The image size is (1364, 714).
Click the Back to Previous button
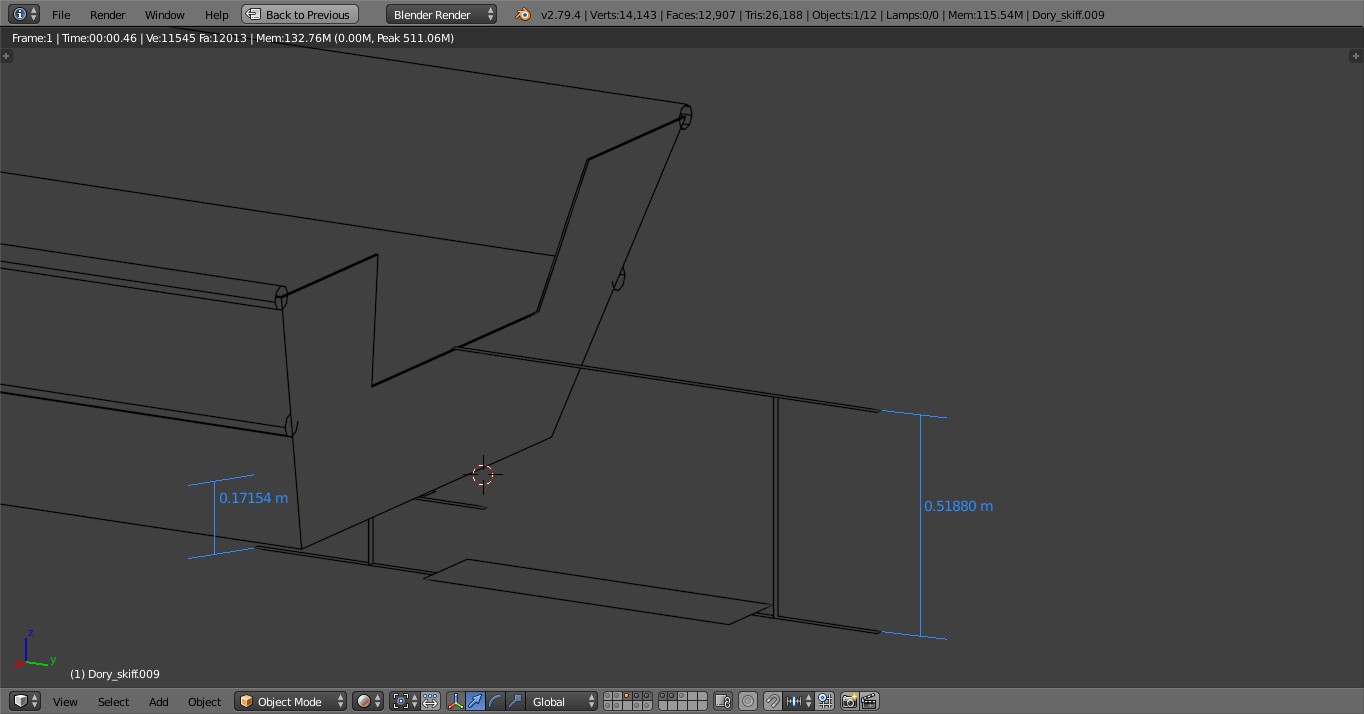(300, 14)
